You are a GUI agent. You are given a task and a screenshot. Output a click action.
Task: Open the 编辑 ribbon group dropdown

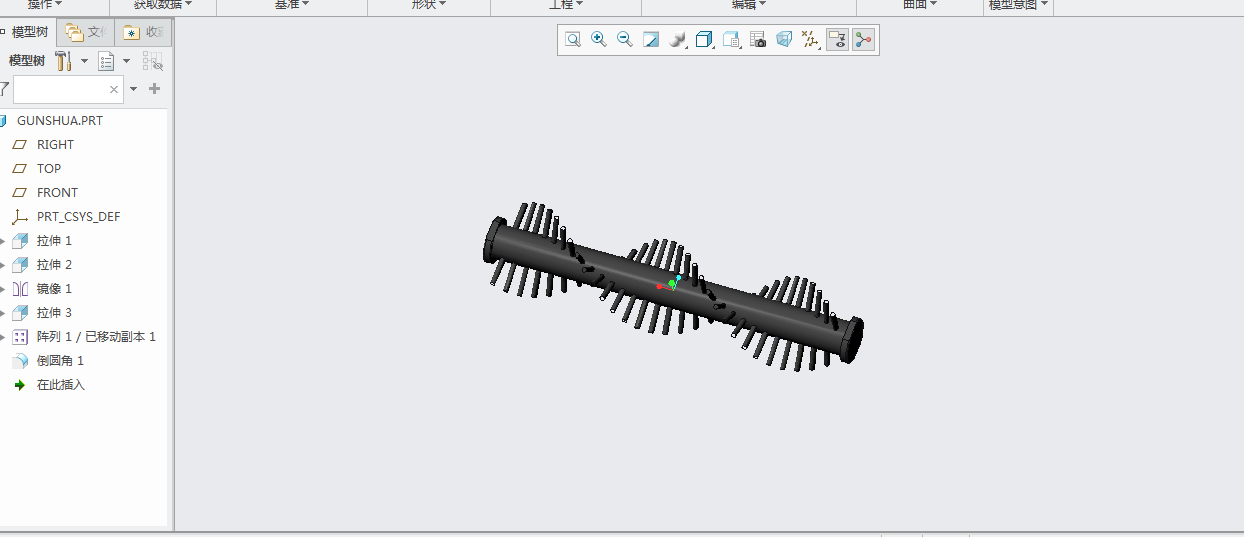749,5
